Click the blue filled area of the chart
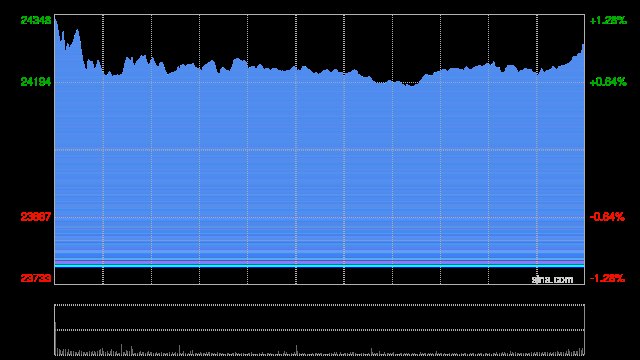The image size is (640, 360). click(319, 171)
